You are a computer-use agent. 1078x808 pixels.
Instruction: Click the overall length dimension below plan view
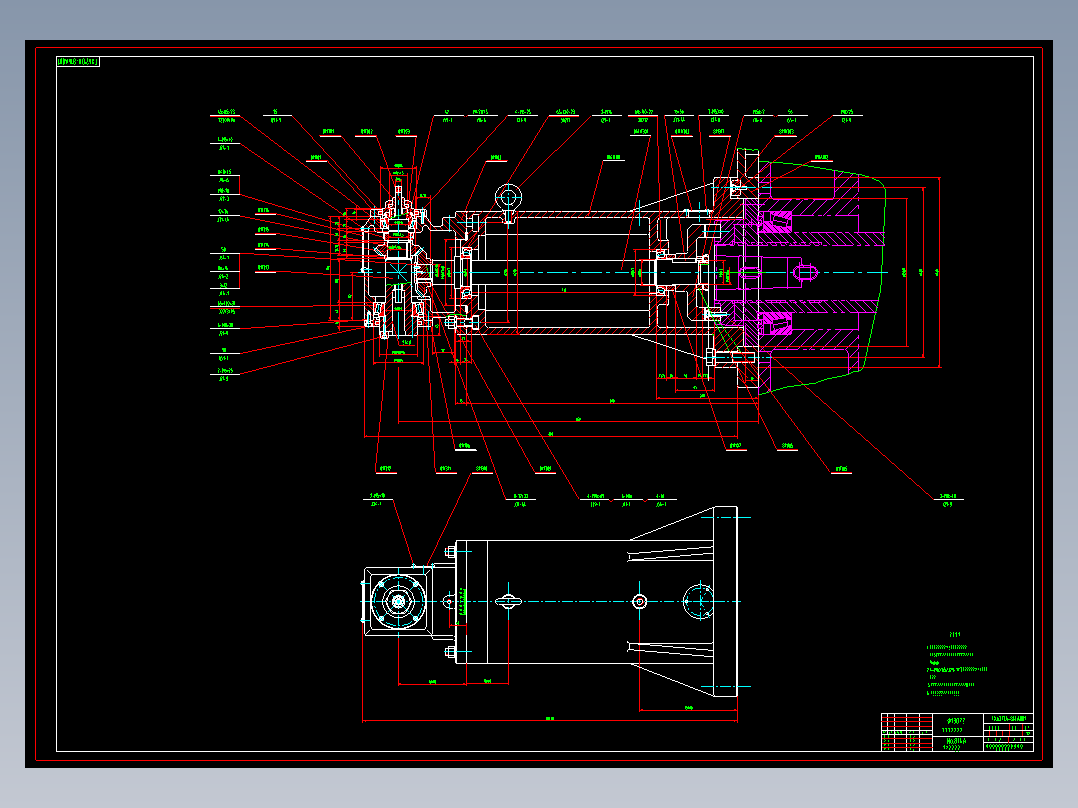(550, 720)
